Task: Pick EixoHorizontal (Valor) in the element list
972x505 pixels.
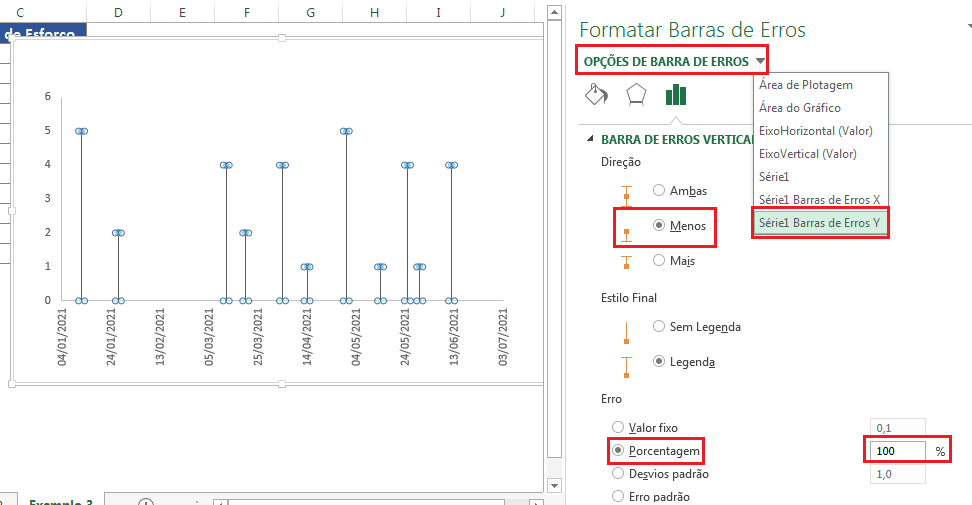Action: click(815, 131)
